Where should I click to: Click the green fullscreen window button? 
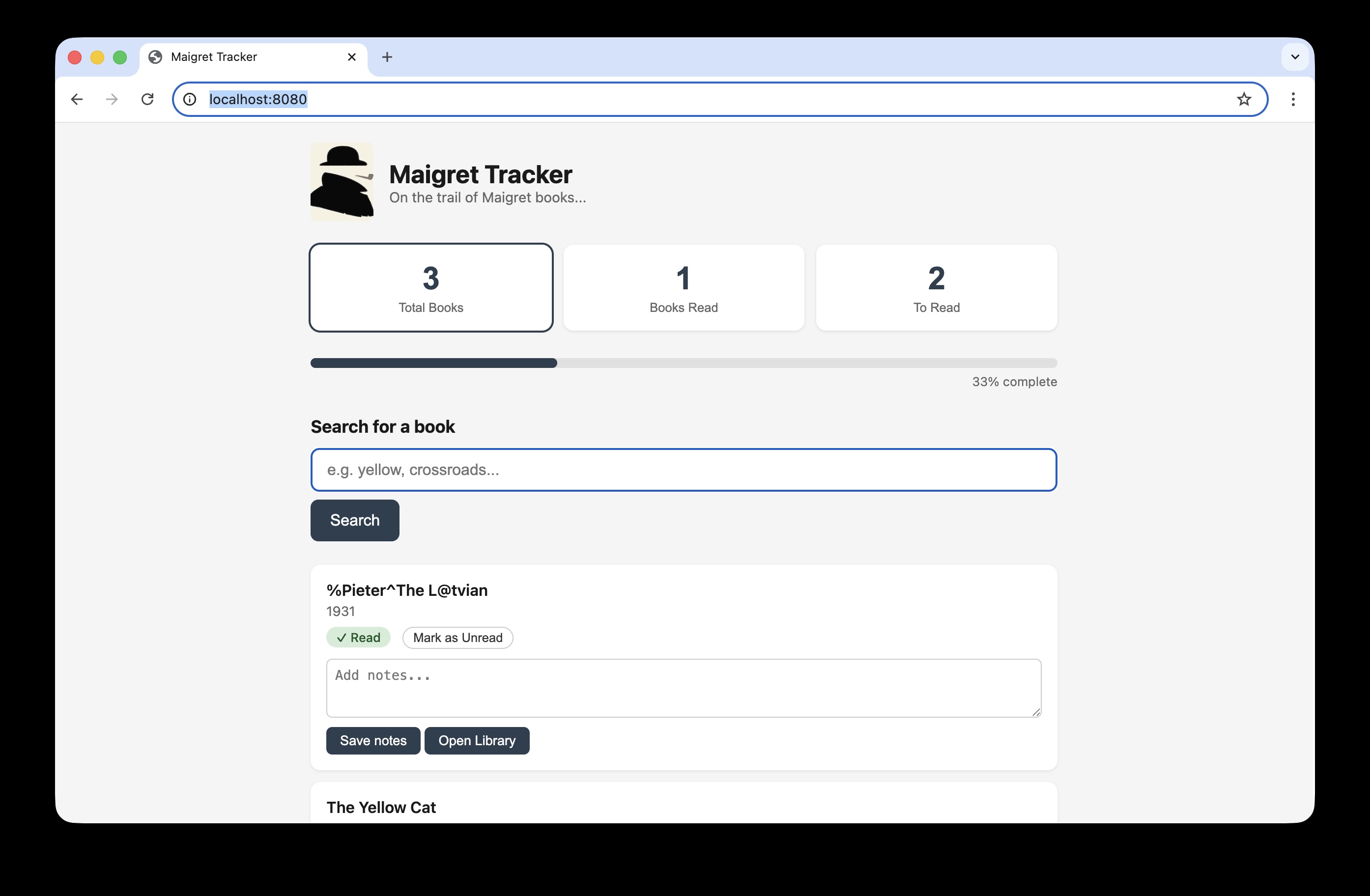(120, 57)
